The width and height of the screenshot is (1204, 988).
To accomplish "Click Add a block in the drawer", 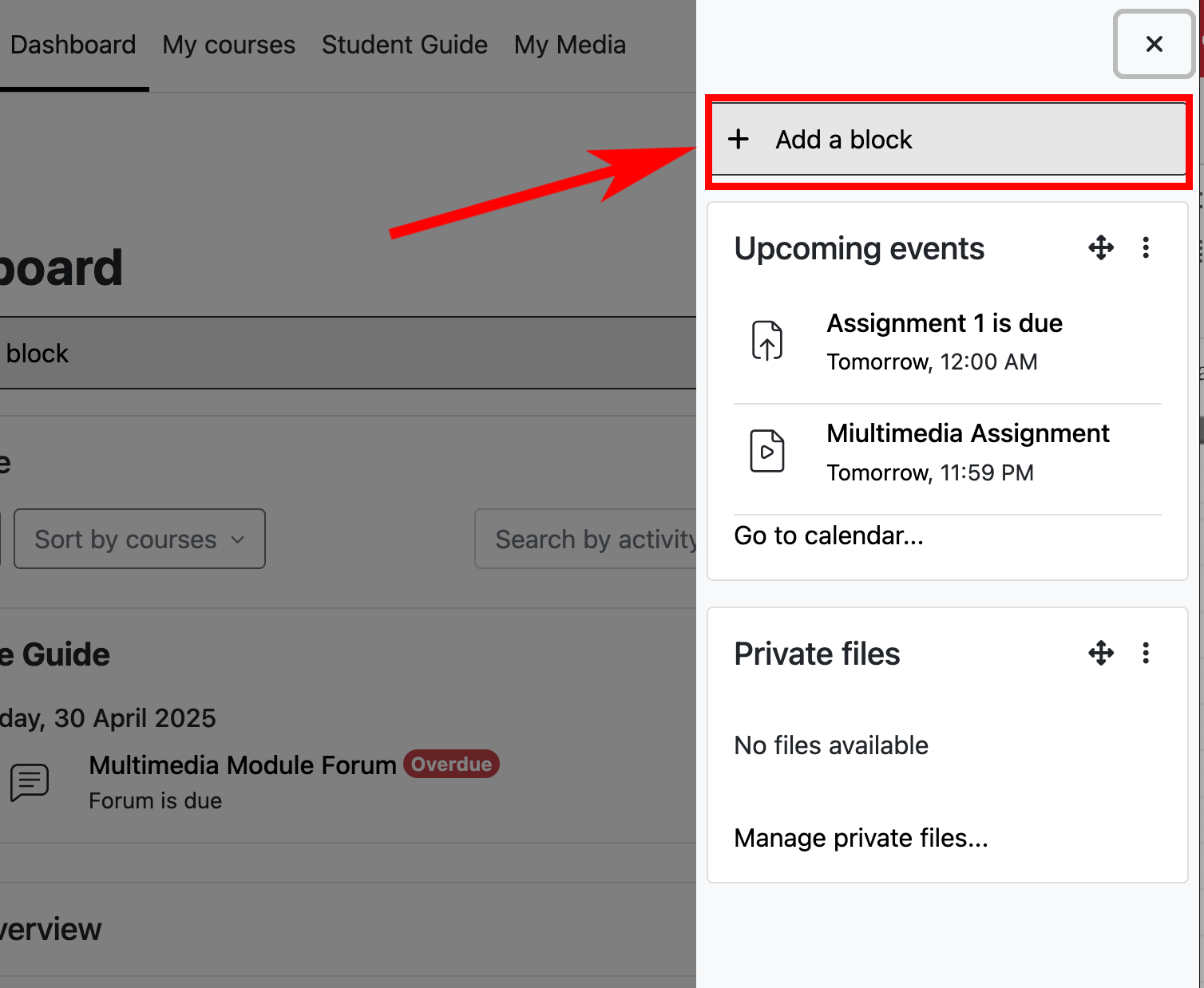I will [x=949, y=139].
